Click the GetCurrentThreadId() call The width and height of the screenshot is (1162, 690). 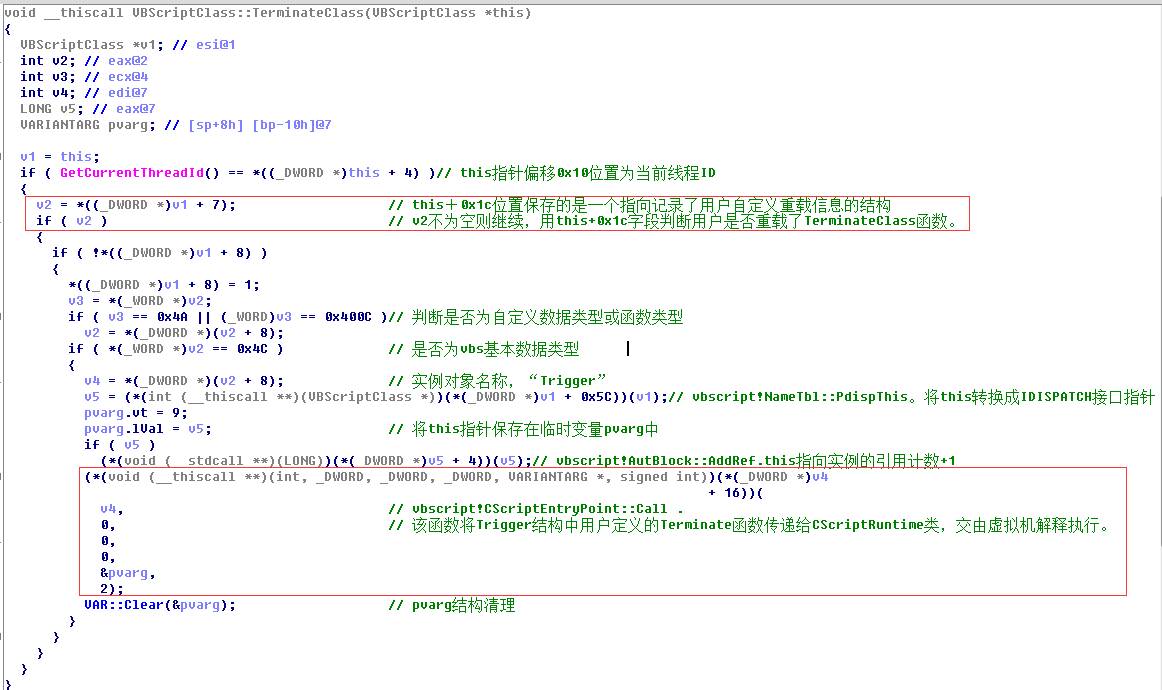139,173
